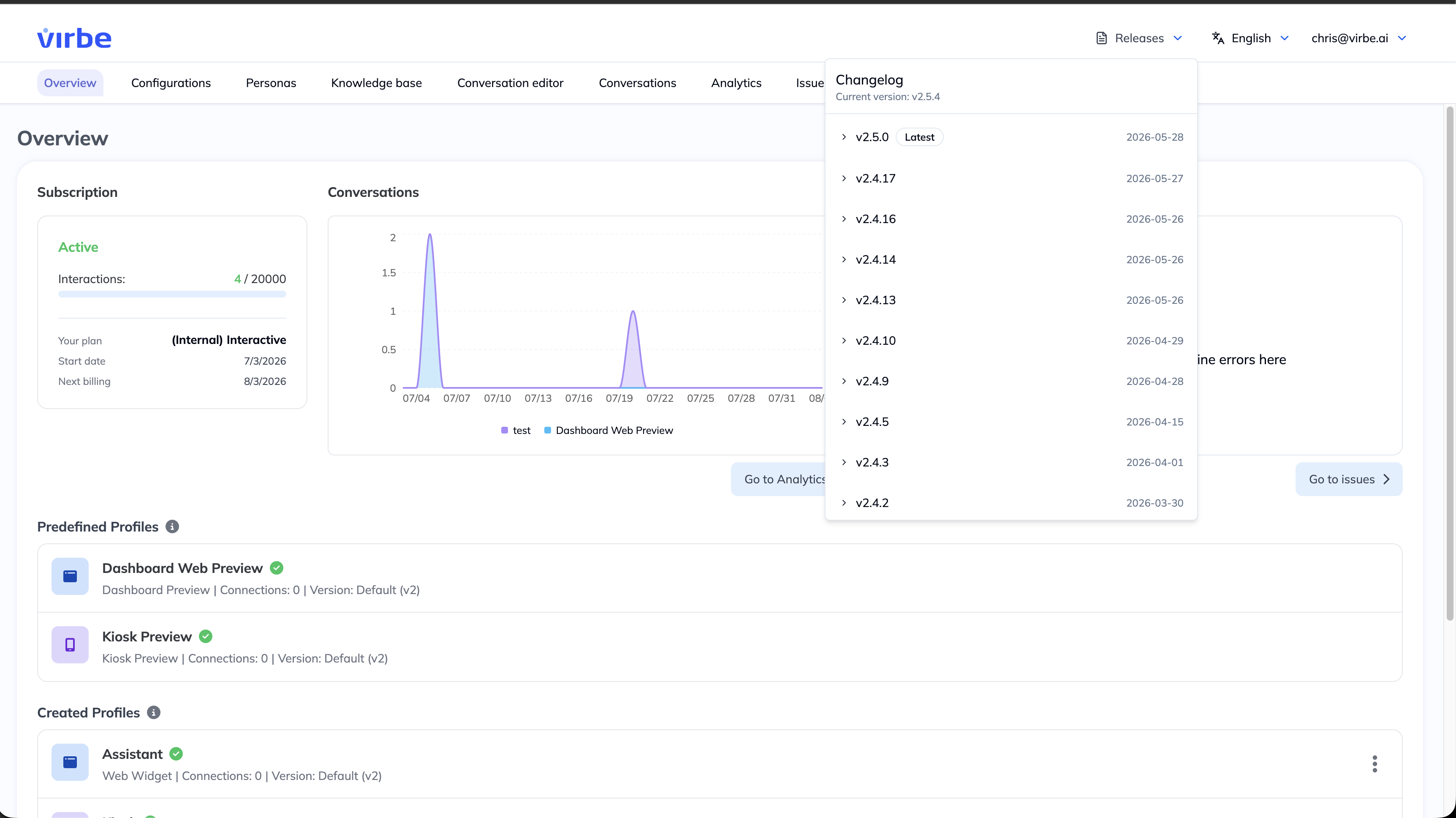Open the Analytics tab
The image size is (1456, 818).
736,82
